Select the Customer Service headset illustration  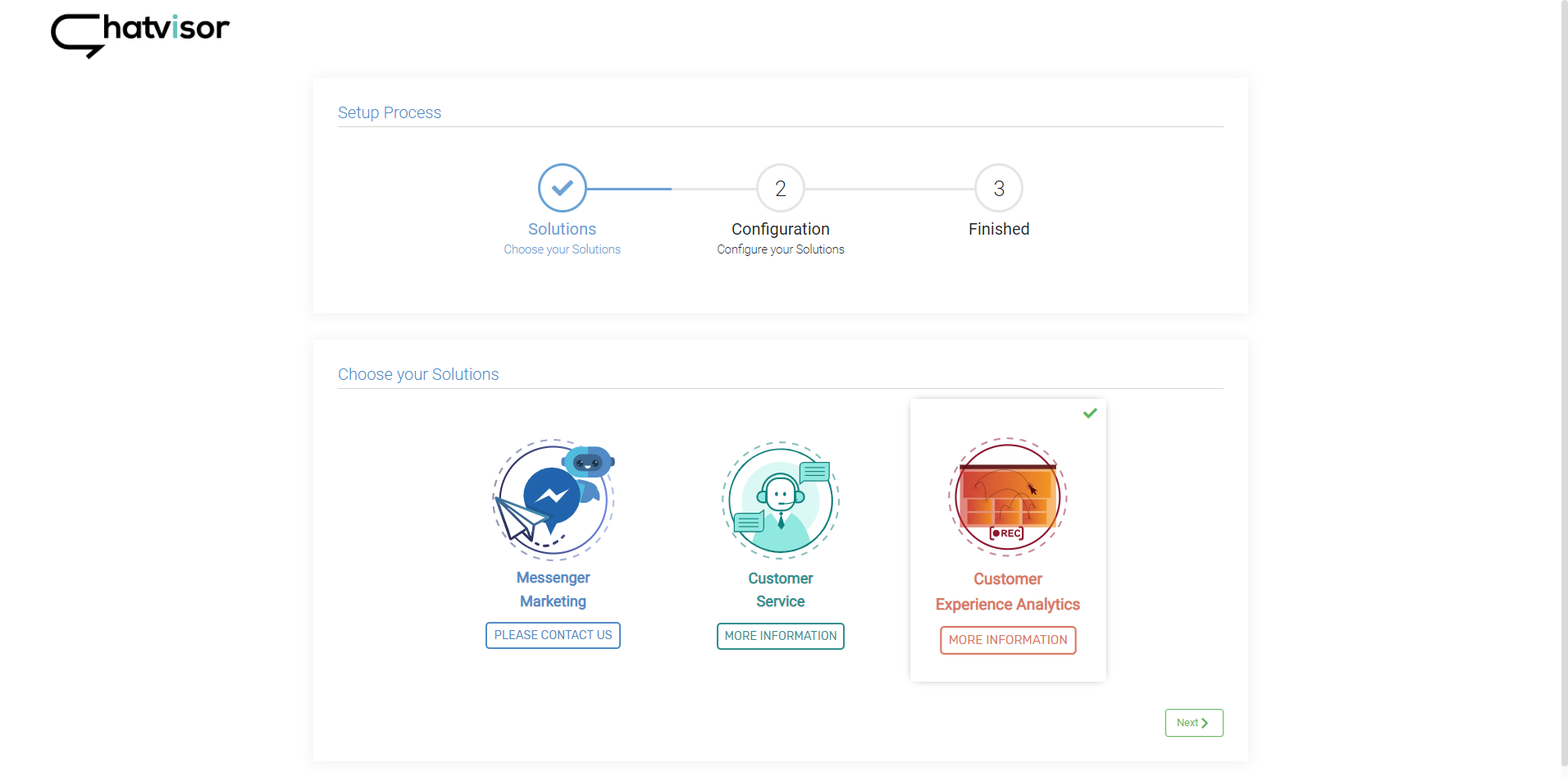click(x=781, y=499)
